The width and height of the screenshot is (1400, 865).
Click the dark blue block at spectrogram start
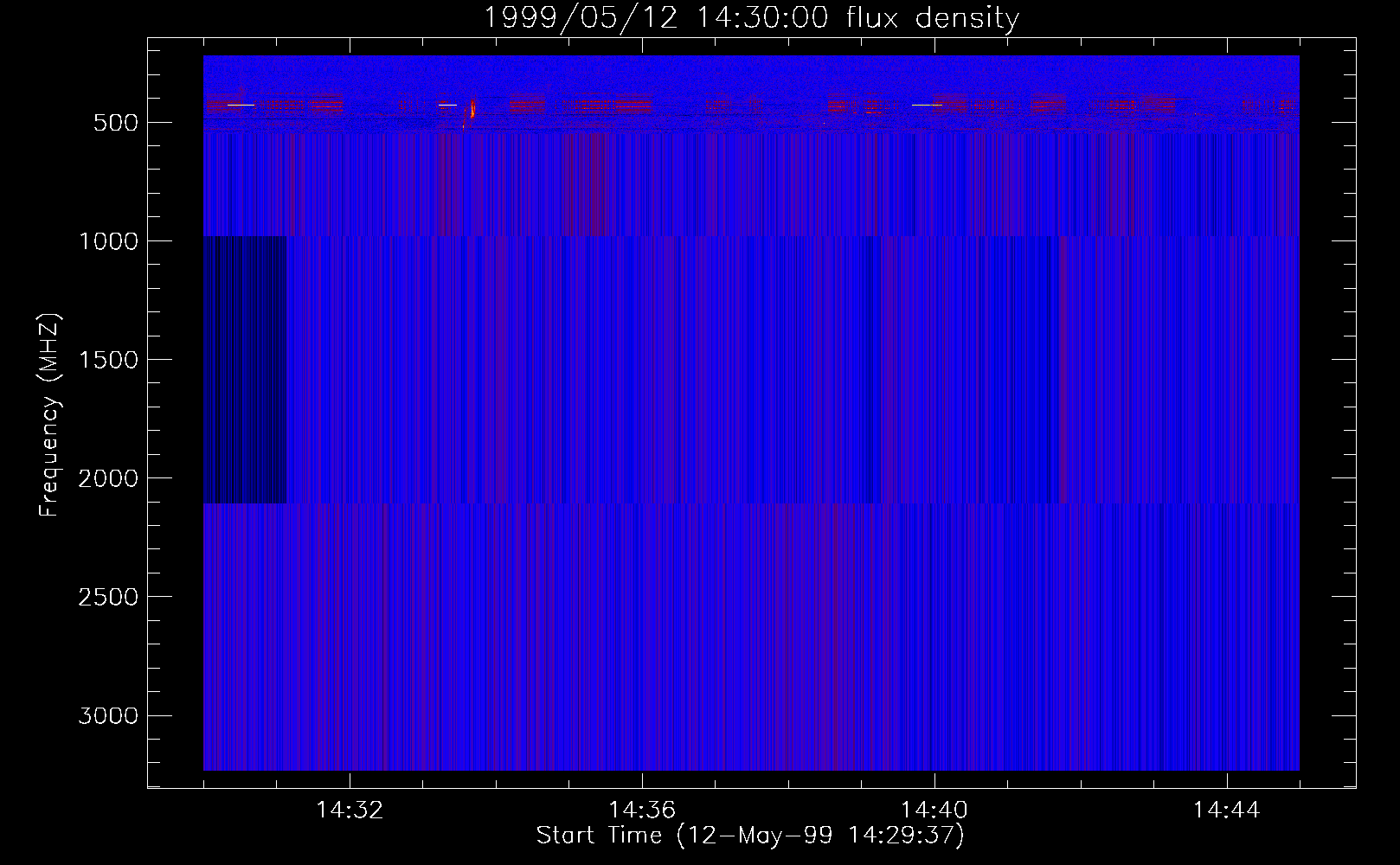[245, 369]
